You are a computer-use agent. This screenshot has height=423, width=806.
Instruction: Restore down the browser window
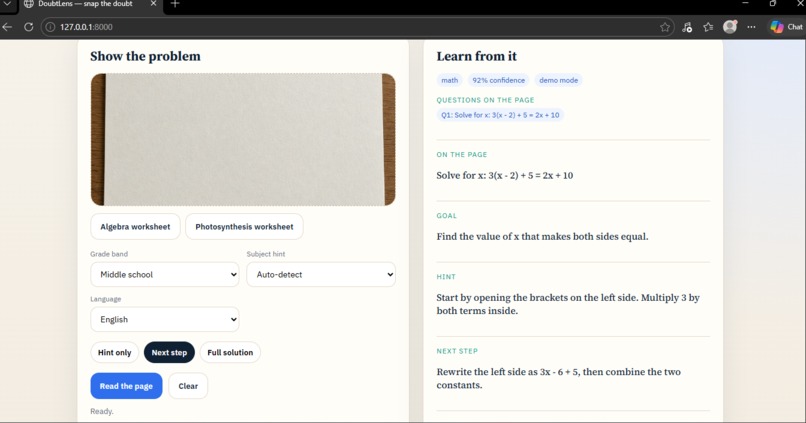point(773,3)
